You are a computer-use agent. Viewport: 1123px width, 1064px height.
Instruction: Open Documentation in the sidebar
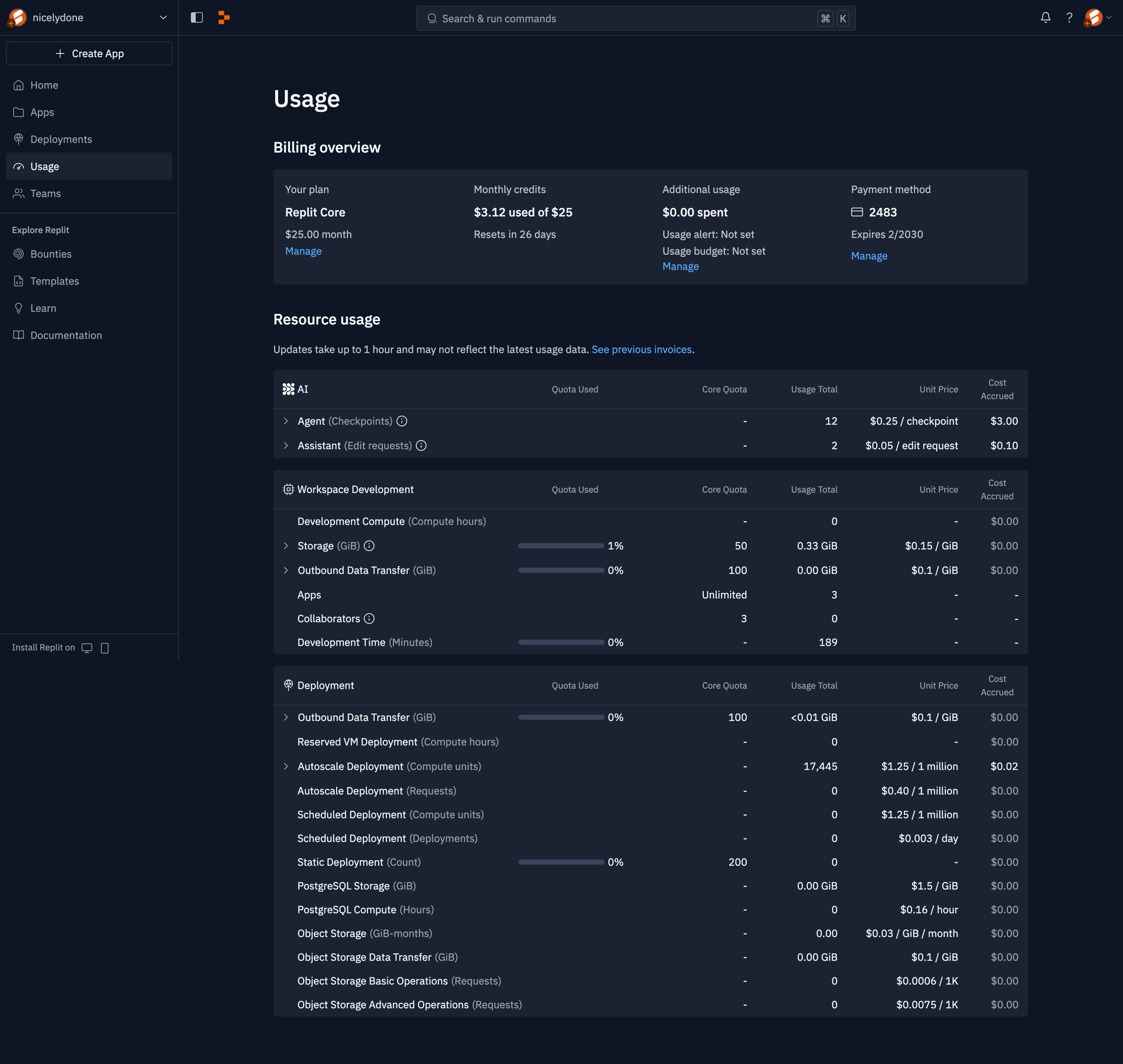(x=89, y=335)
